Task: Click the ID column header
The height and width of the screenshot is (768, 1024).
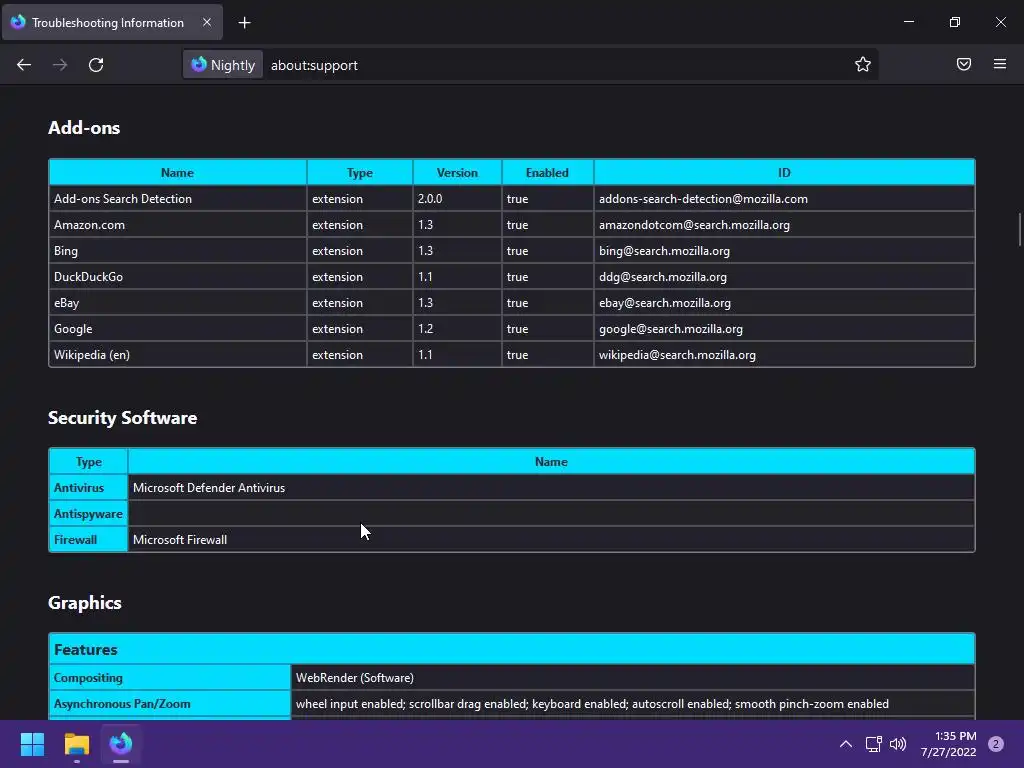Action: [784, 172]
